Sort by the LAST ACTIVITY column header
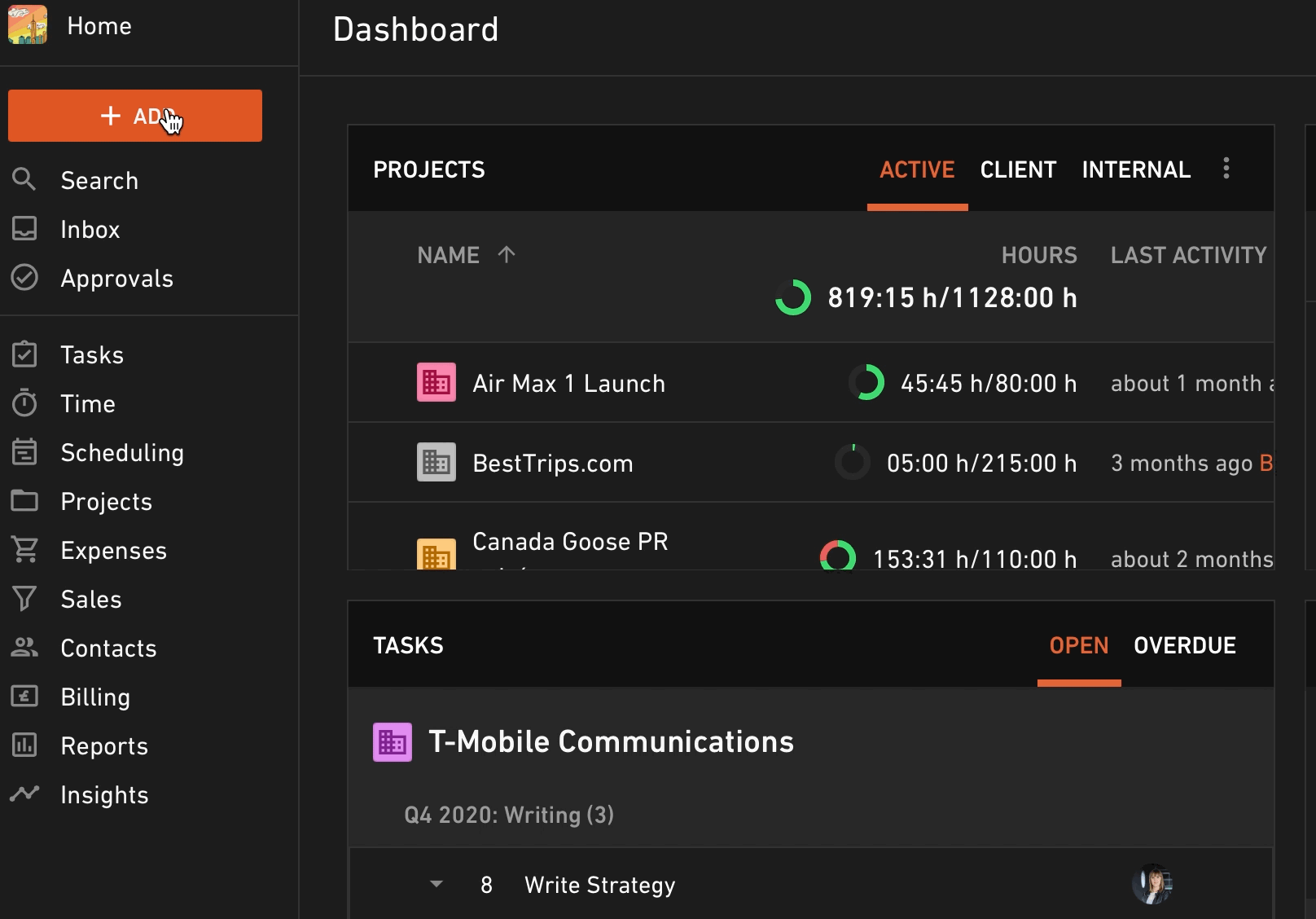Screen dimensions: 1316x919 pos(1189,255)
